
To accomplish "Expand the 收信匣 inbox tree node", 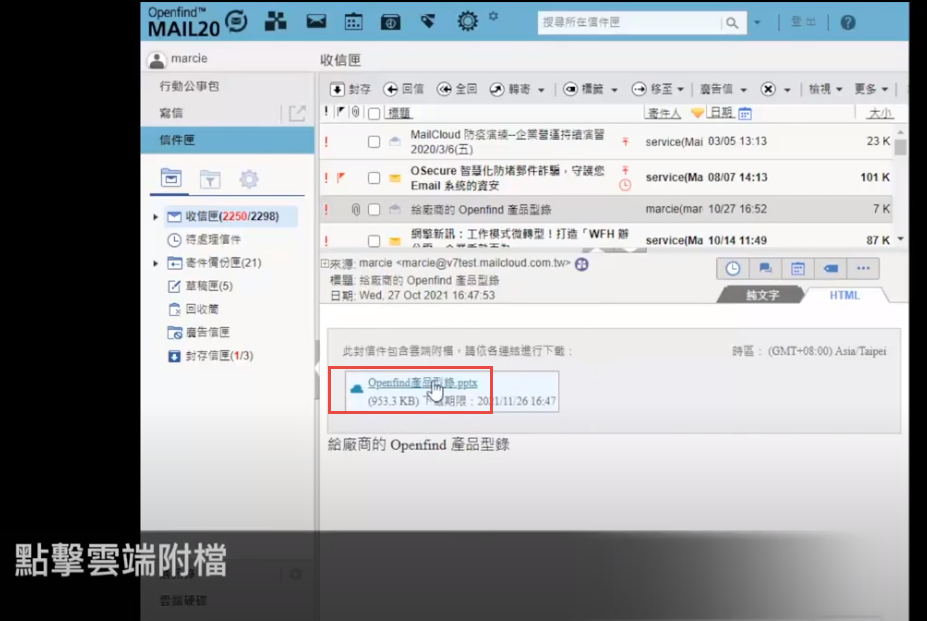I will tap(155, 217).
